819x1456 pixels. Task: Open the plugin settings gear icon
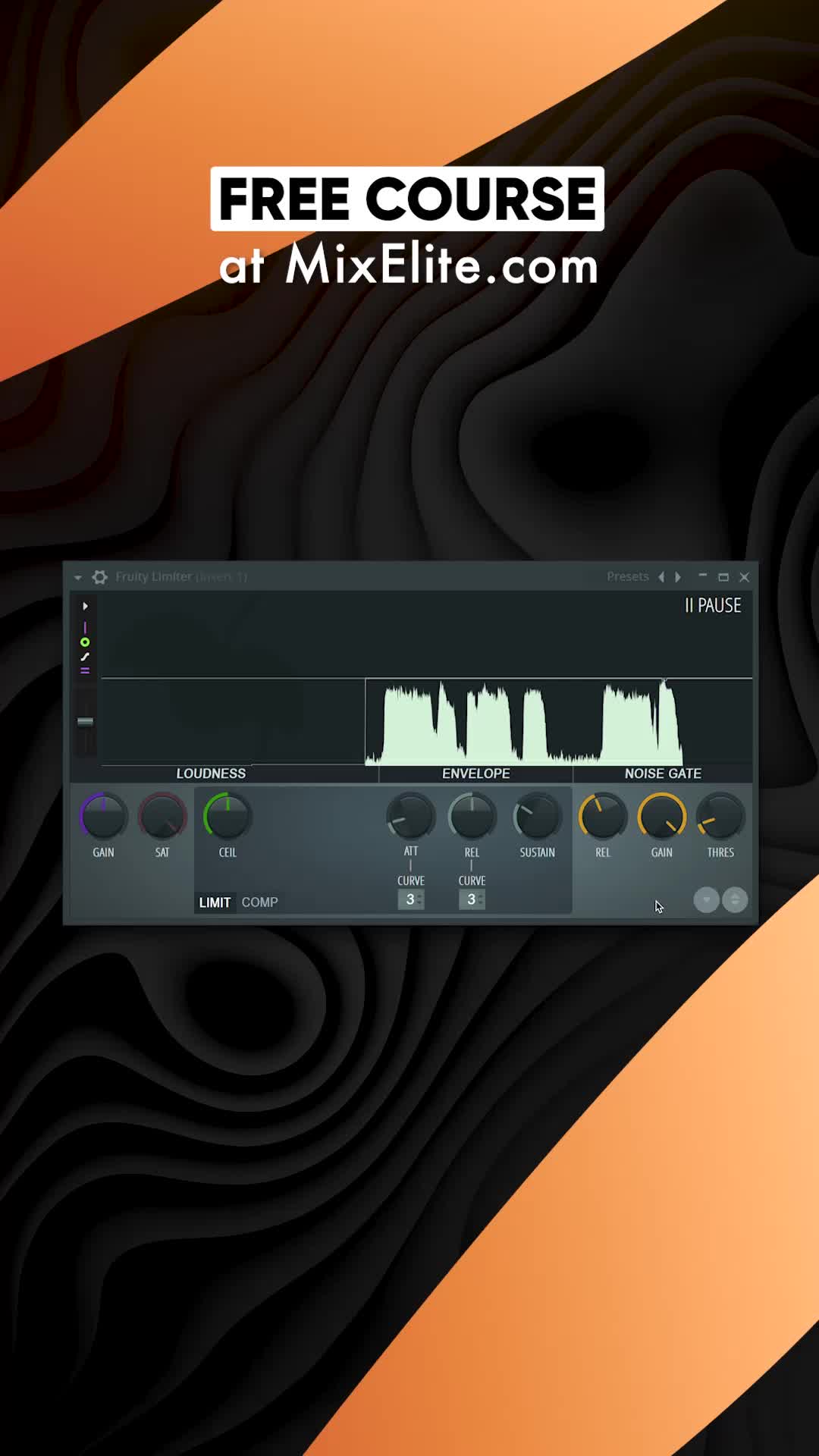tap(99, 577)
